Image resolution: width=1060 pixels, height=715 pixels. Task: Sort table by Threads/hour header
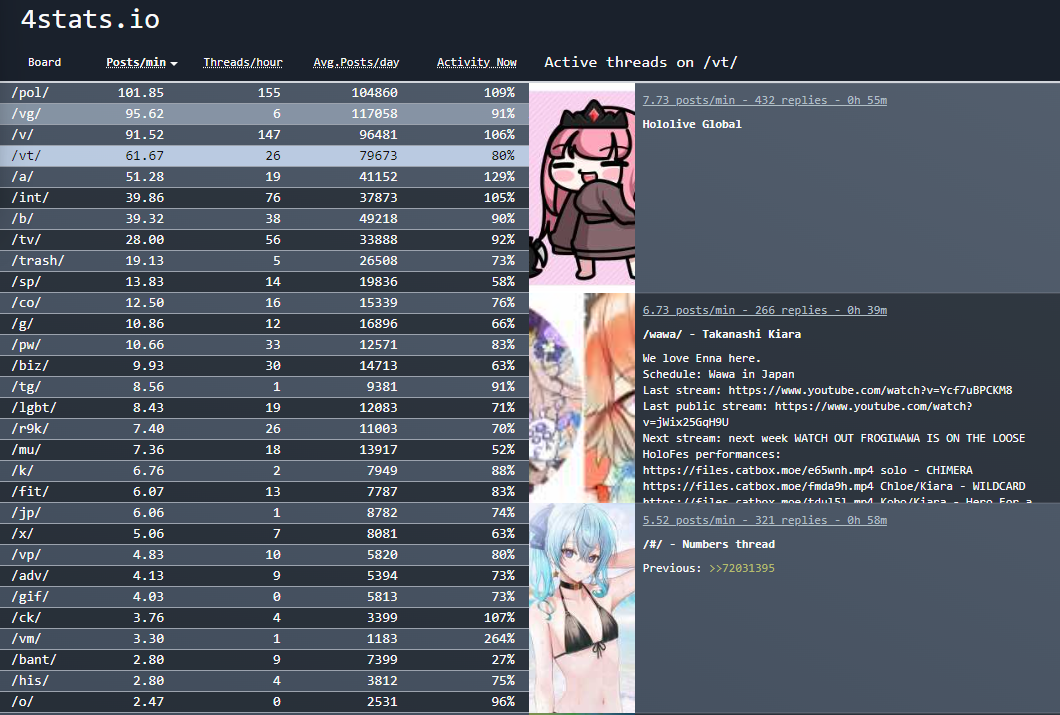243,62
